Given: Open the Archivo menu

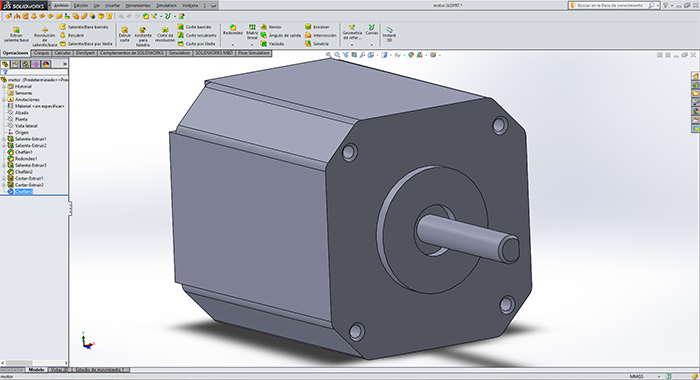Looking at the screenshot, I should click(61, 5).
